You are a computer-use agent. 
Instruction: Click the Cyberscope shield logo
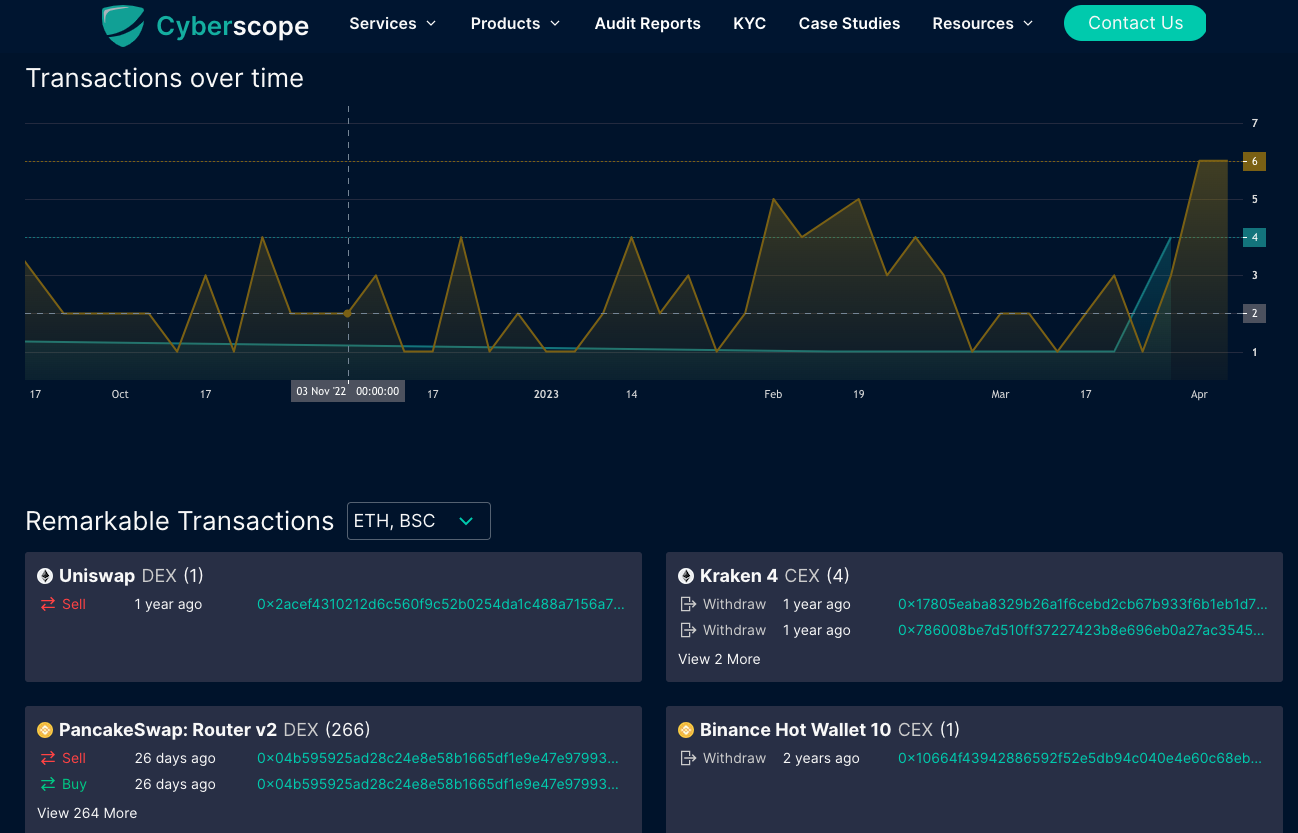(123, 25)
